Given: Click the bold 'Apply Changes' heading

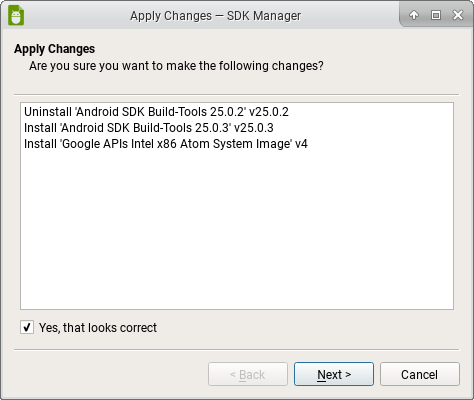Looking at the screenshot, I should [x=54, y=49].
